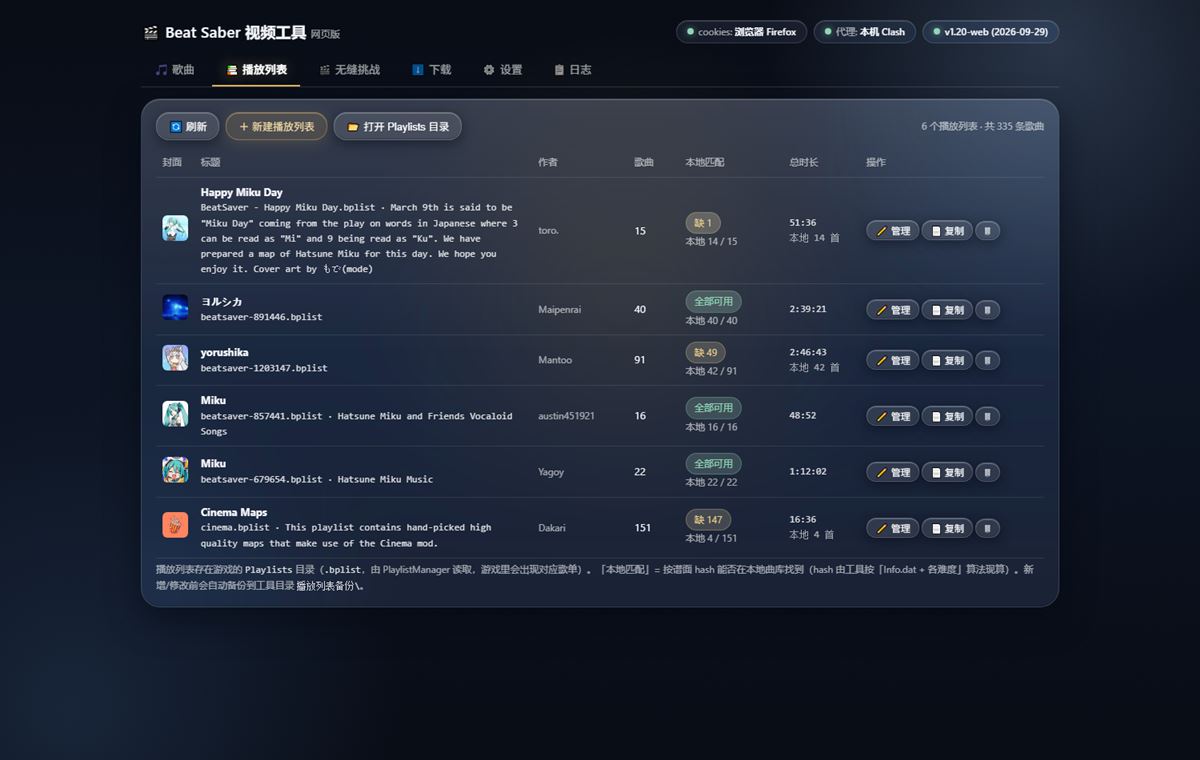Copy the Happy Miku Day playlist
This screenshot has width=1200, height=760.
click(x=947, y=231)
